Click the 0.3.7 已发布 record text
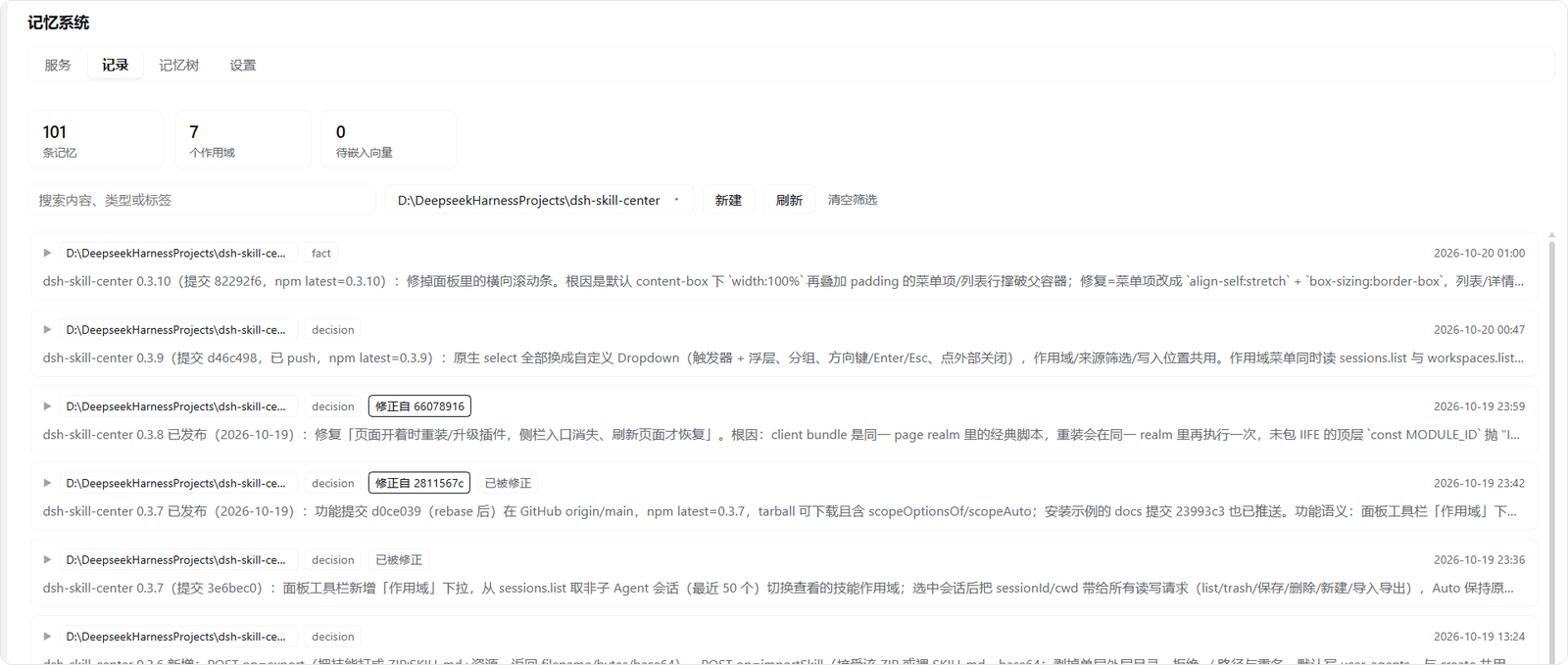1568x665 pixels. point(779,511)
